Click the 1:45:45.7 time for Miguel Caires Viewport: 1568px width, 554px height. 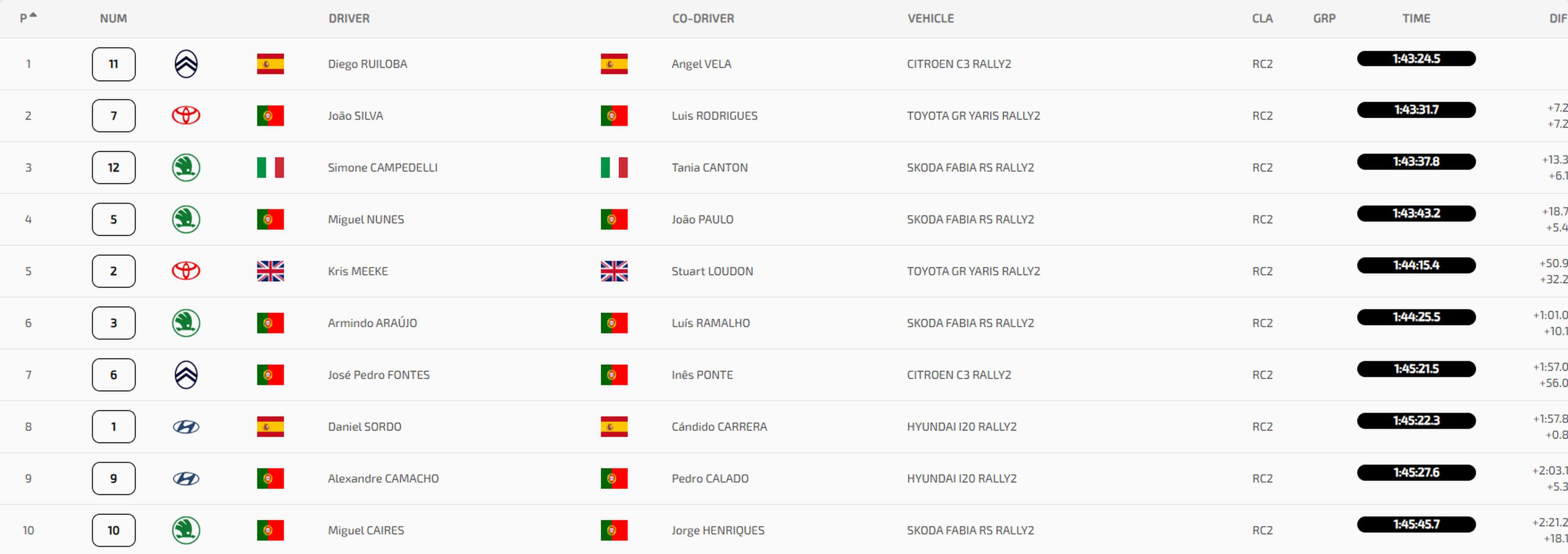[x=1416, y=524]
